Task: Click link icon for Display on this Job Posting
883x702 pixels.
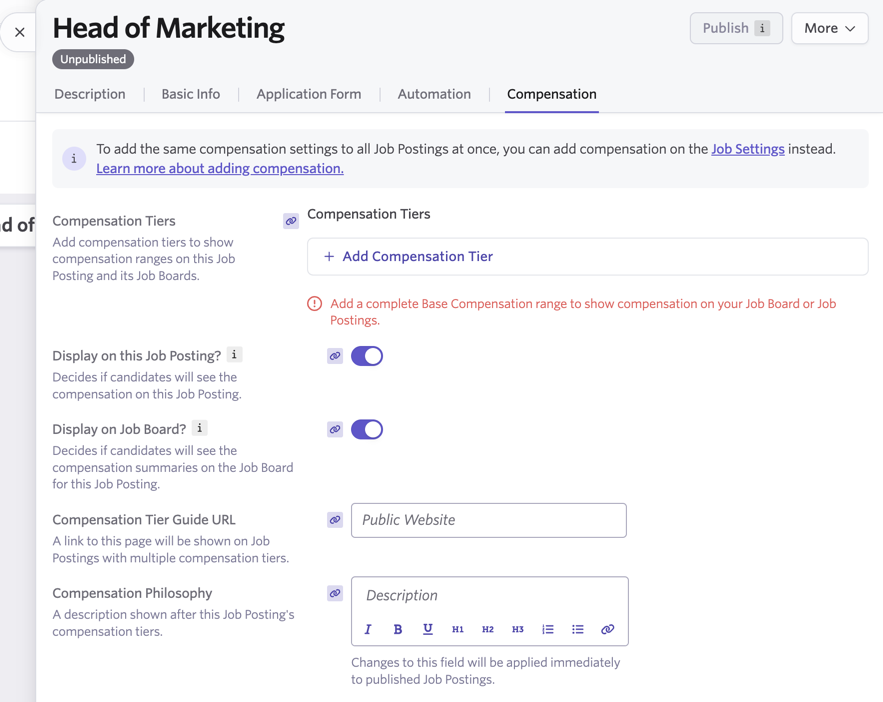Action: [x=335, y=356]
